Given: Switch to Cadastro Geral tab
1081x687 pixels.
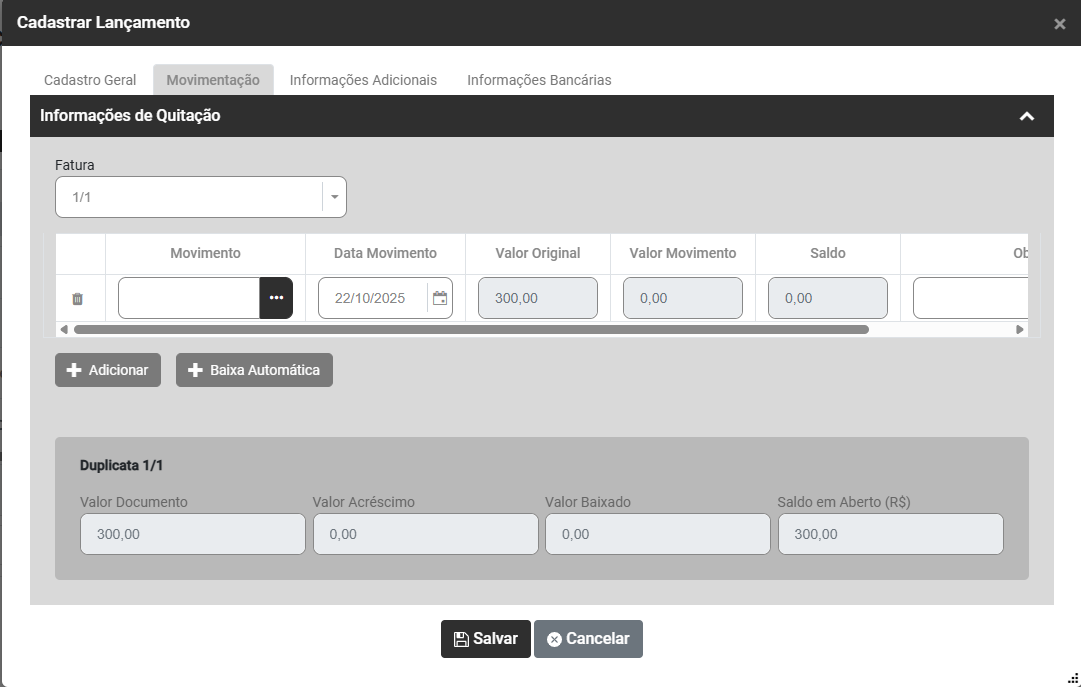Looking at the screenshot, I should tap(90, 80).
